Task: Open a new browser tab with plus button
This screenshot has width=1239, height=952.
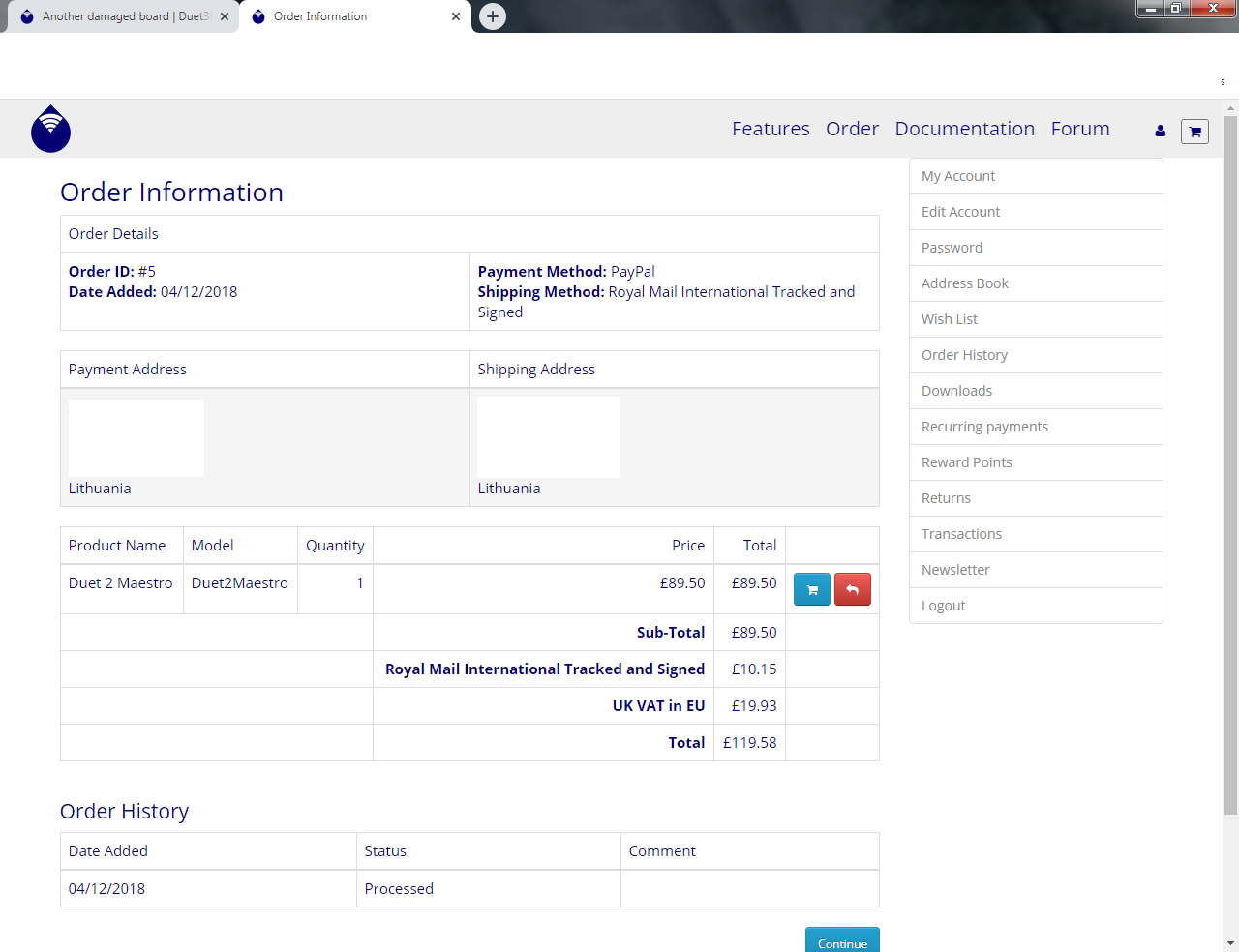Action: coord(493,16)
